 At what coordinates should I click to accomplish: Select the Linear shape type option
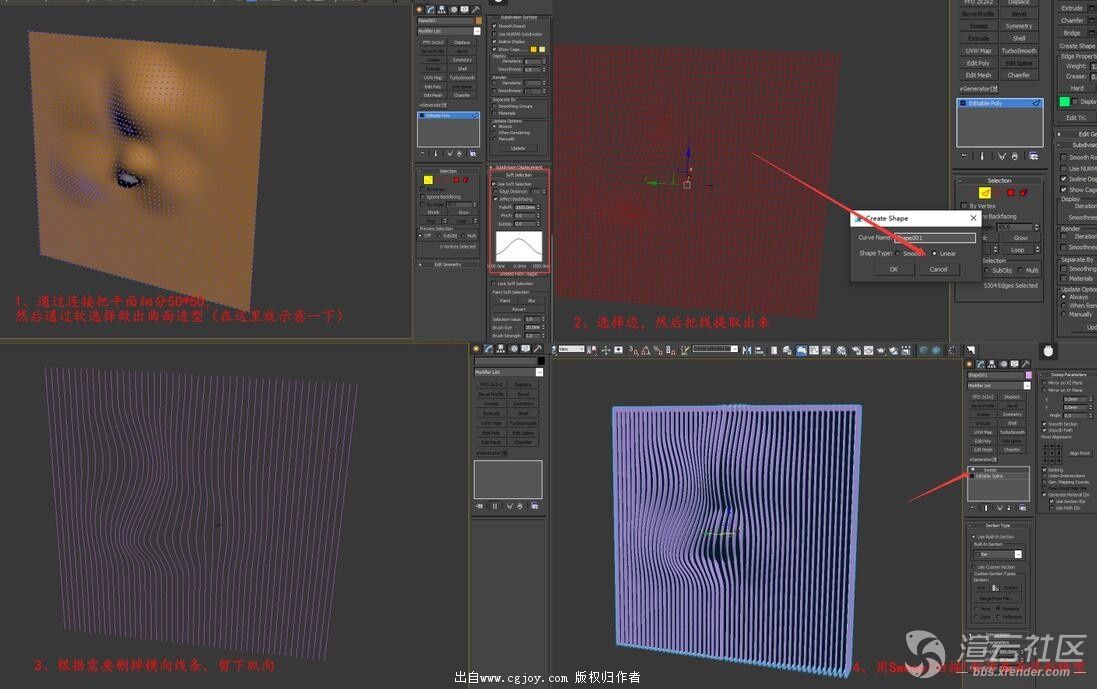pyautogui.click(x=935, y=253)
